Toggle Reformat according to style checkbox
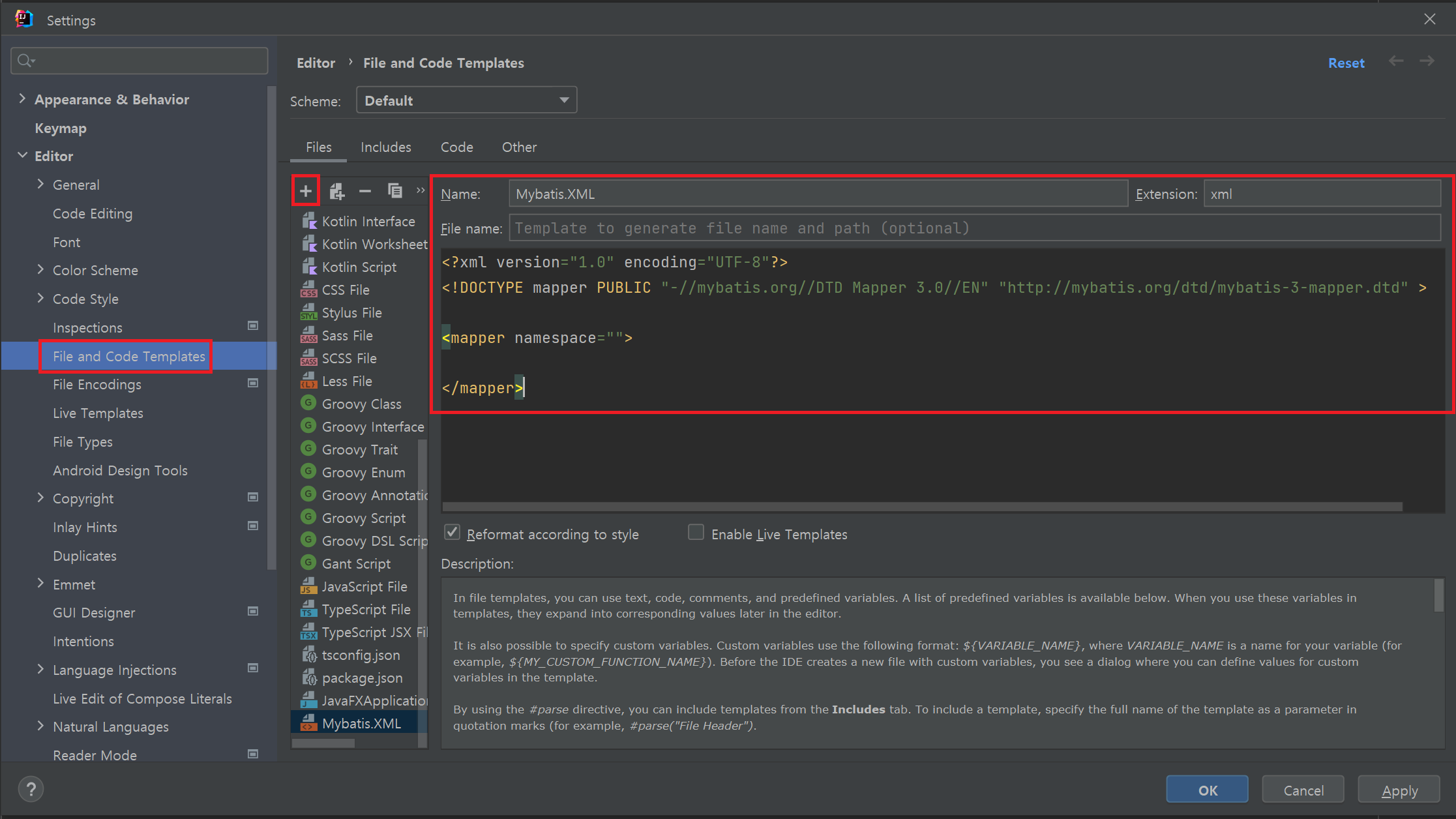Screen dimensions: 1456x819 (x=452, y=533)
